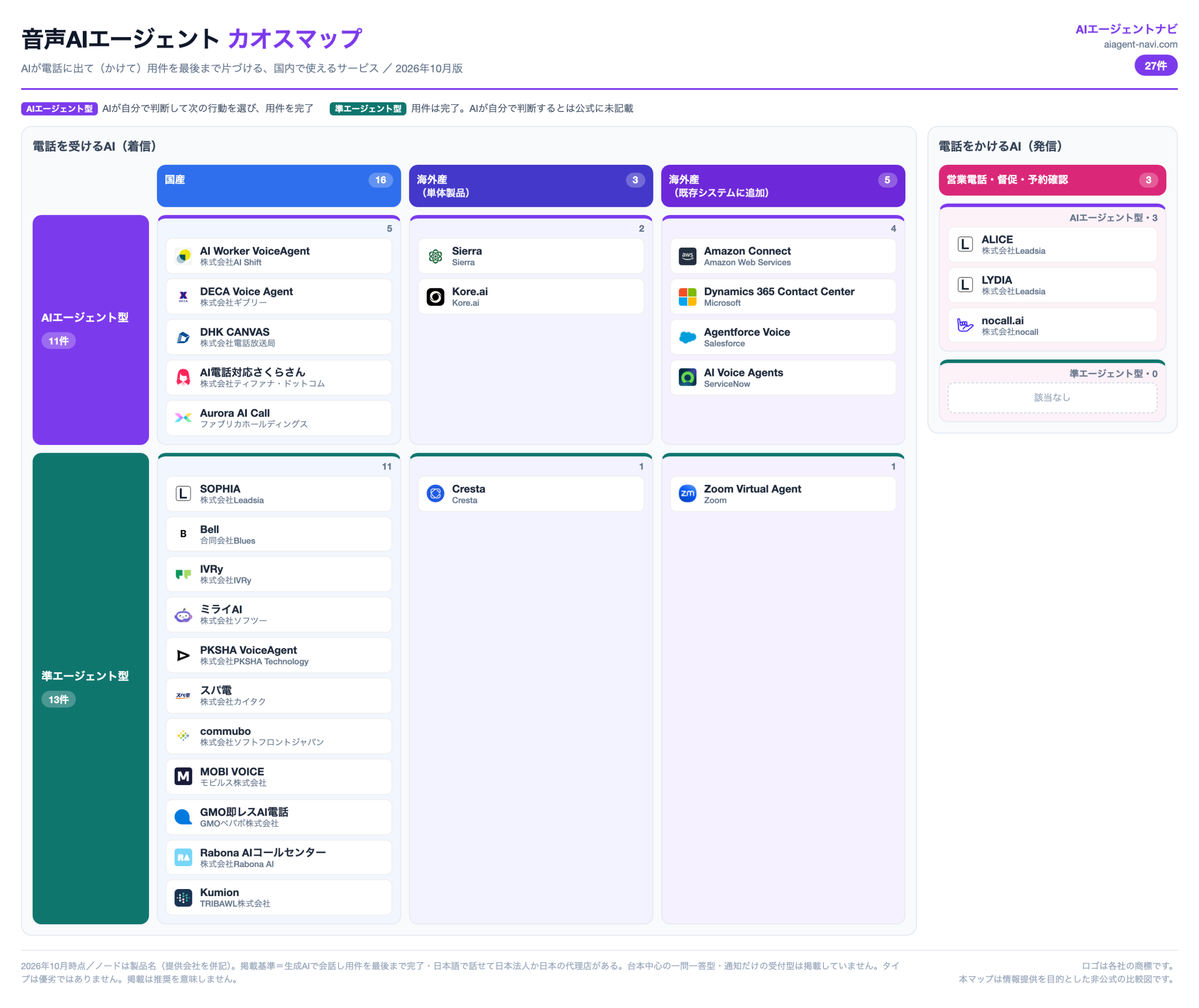
Task: Click the AI Worker VoiceAgent logo icon
Action: point(183,256)
